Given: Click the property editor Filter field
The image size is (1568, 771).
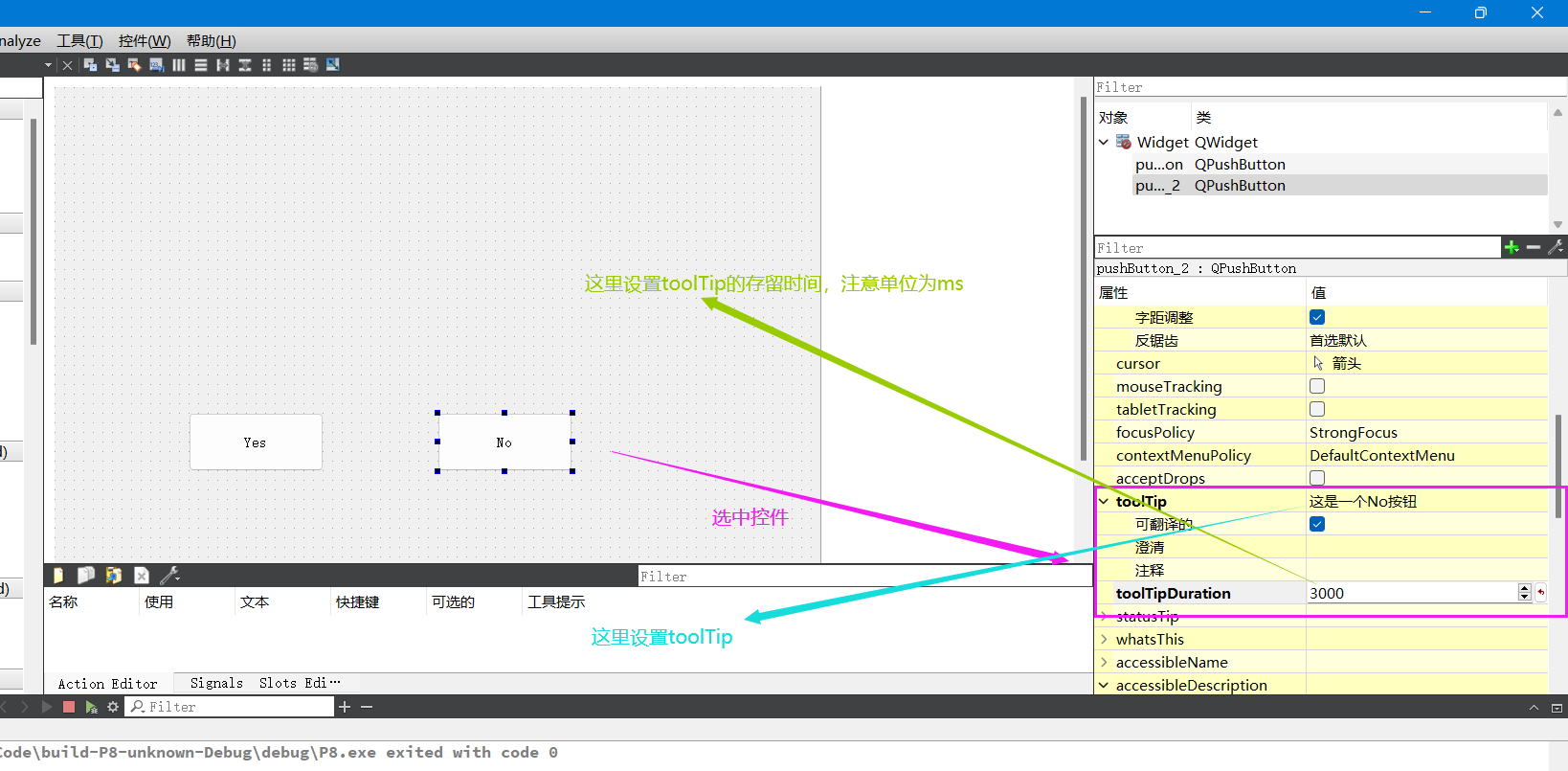Looking at the screenshot, I should point(1297,247).
